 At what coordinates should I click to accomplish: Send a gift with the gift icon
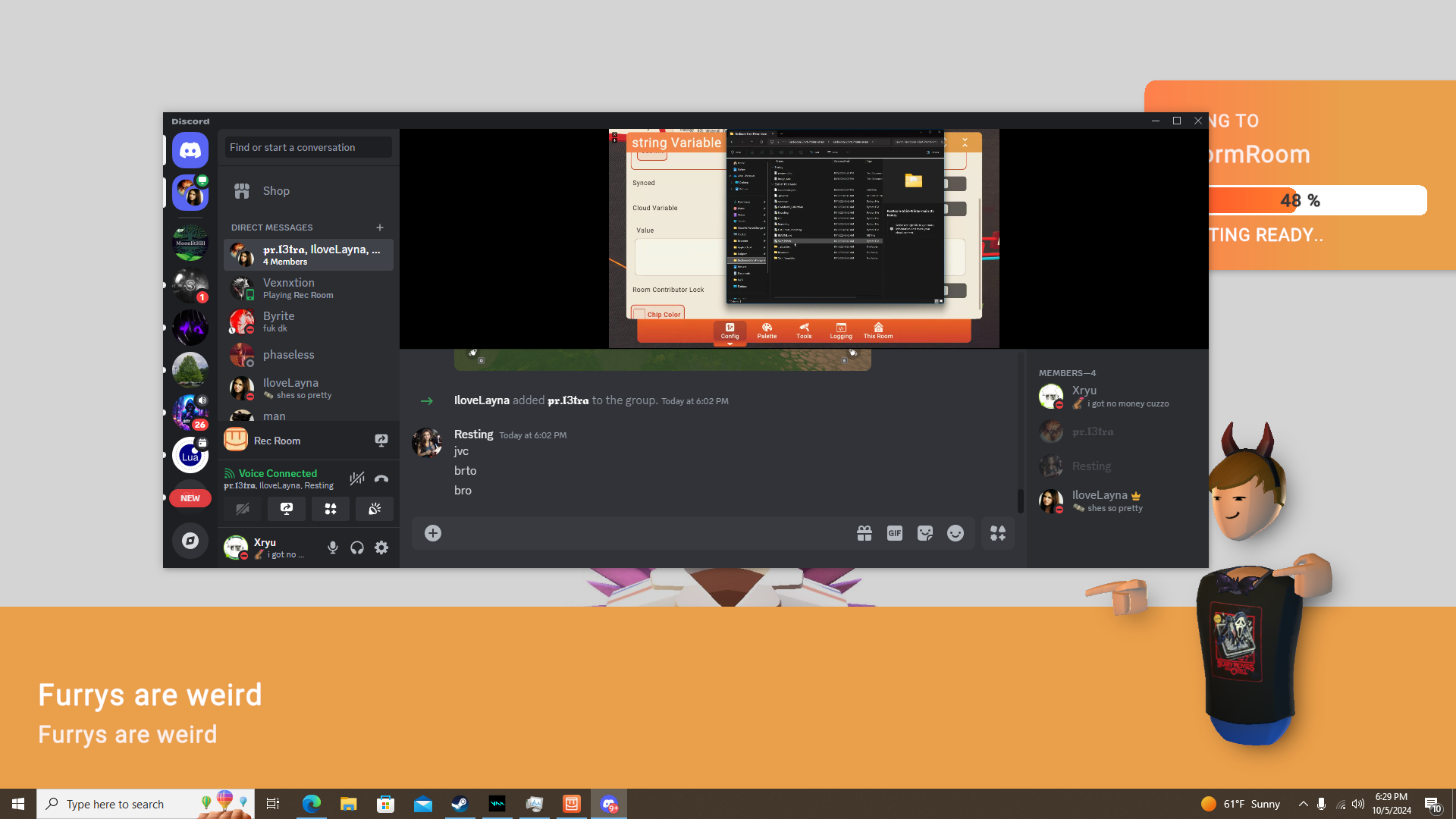coord(864,533)
